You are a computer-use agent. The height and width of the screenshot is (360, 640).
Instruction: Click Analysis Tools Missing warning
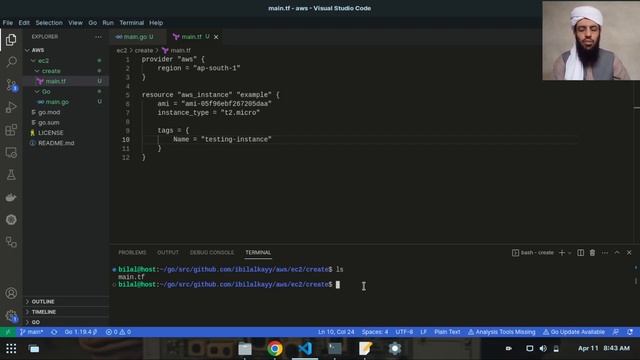[x=502, y=332]
